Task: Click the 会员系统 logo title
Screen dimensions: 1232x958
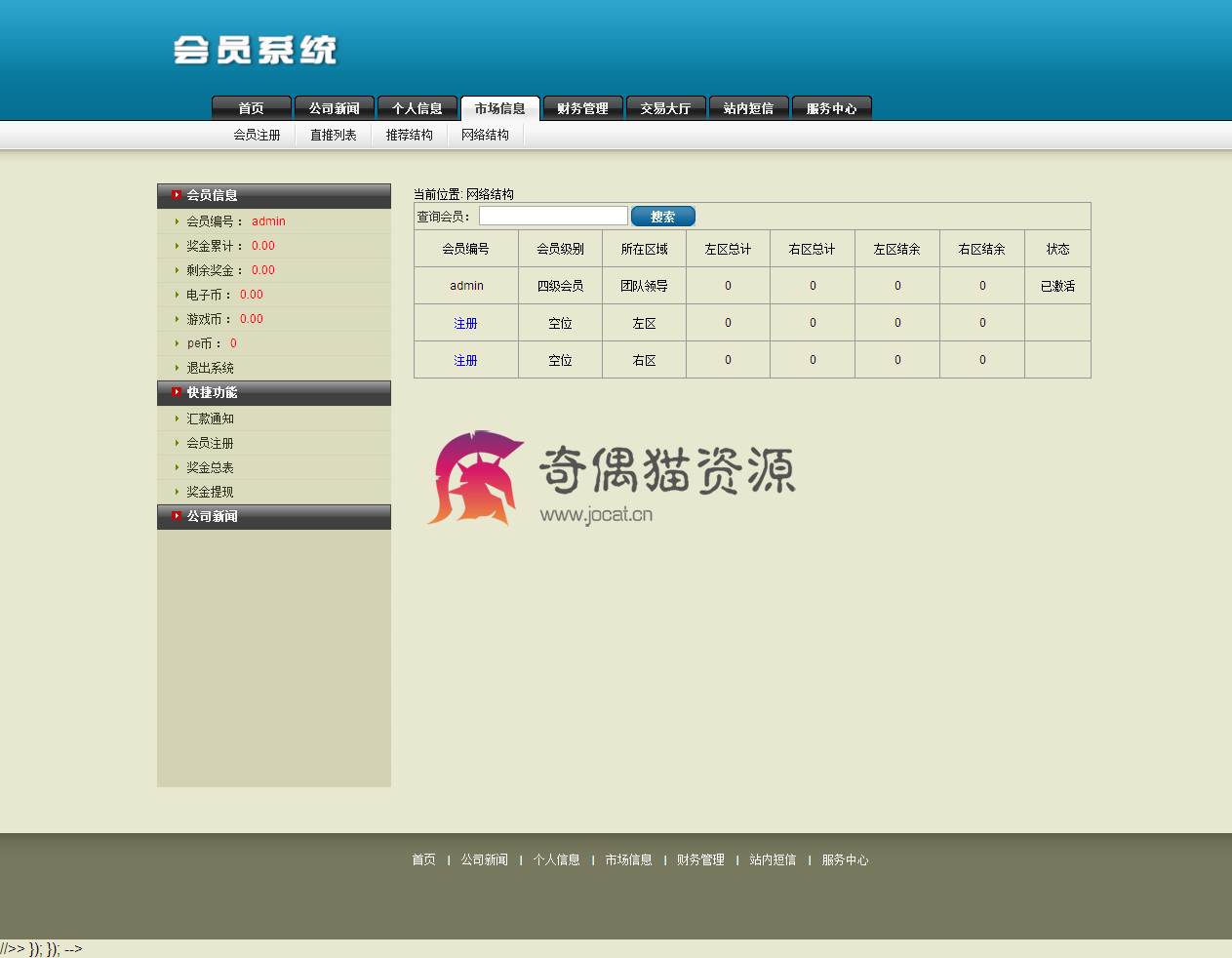Action: pyautogui.click(x=256, y=50)
